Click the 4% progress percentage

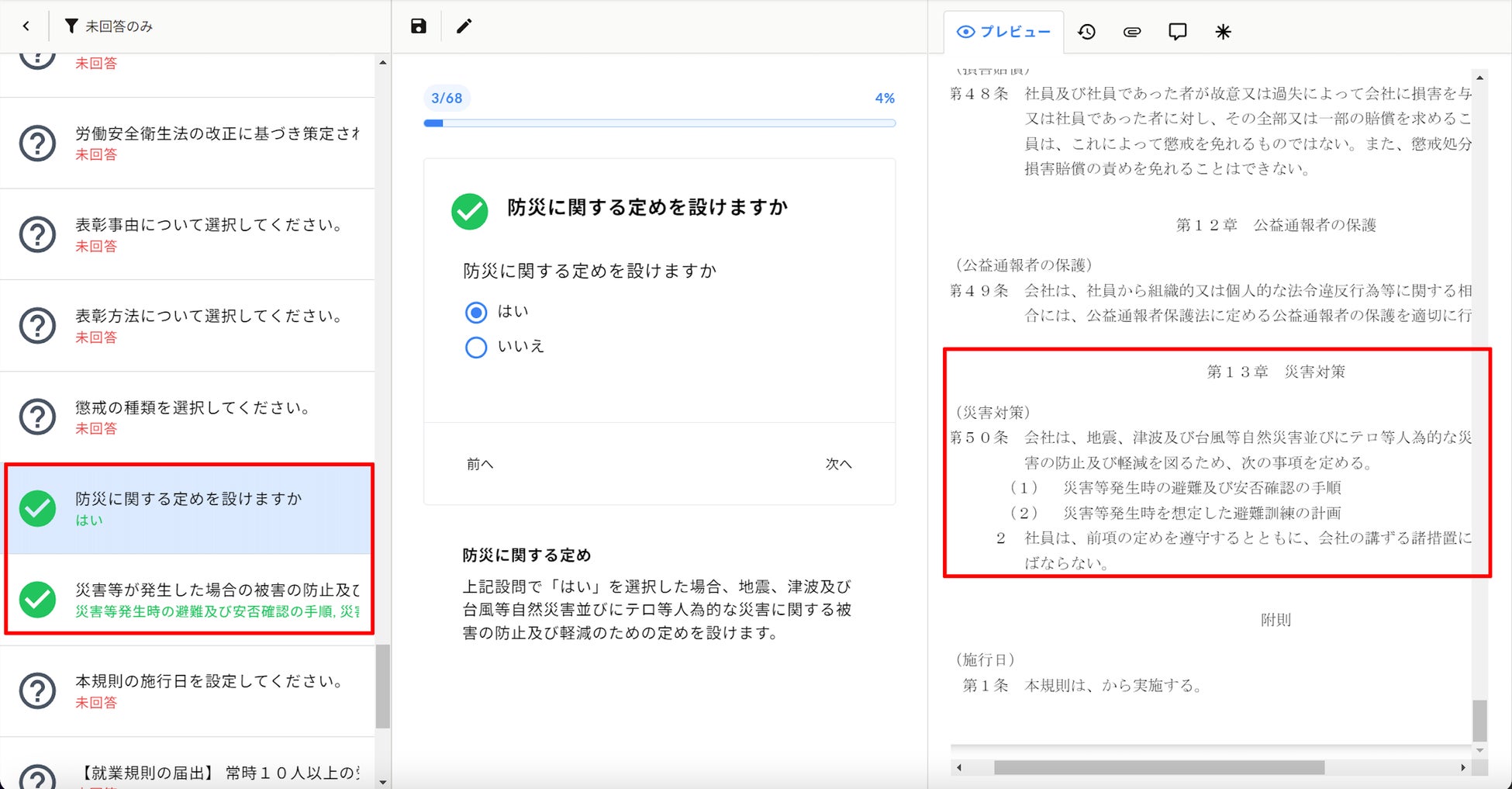coord(885,99)
